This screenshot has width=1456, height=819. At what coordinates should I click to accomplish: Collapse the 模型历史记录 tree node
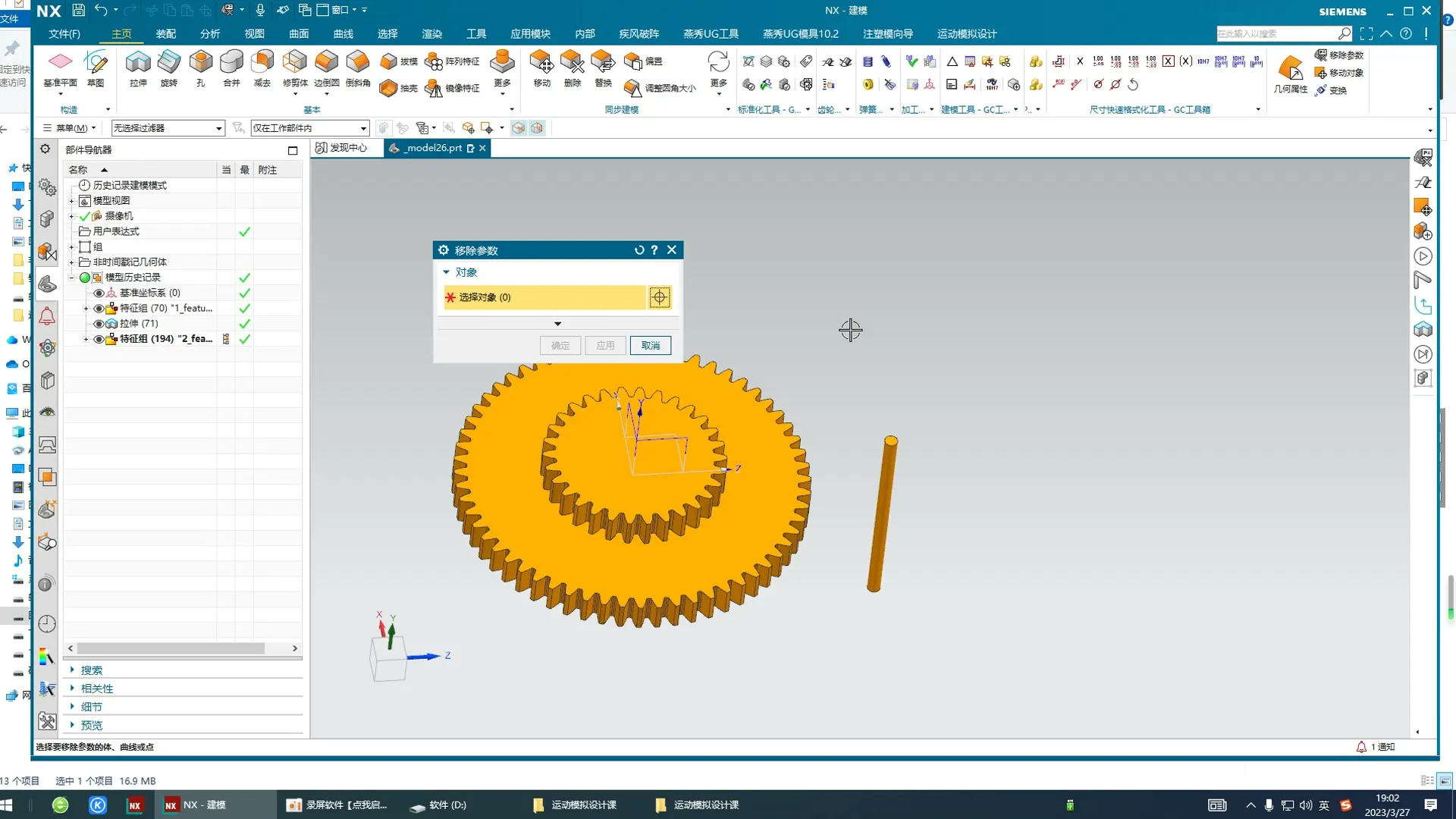click(72, 278)
